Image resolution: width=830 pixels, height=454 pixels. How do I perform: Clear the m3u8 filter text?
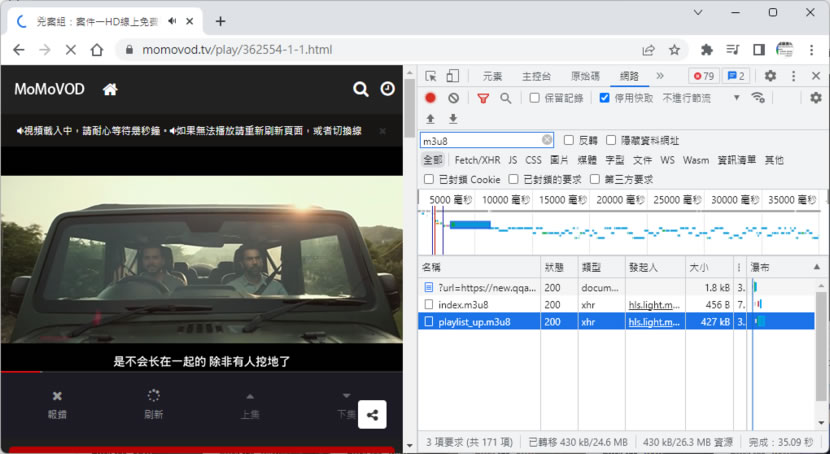pyautogui.click(x=547, y=140)
